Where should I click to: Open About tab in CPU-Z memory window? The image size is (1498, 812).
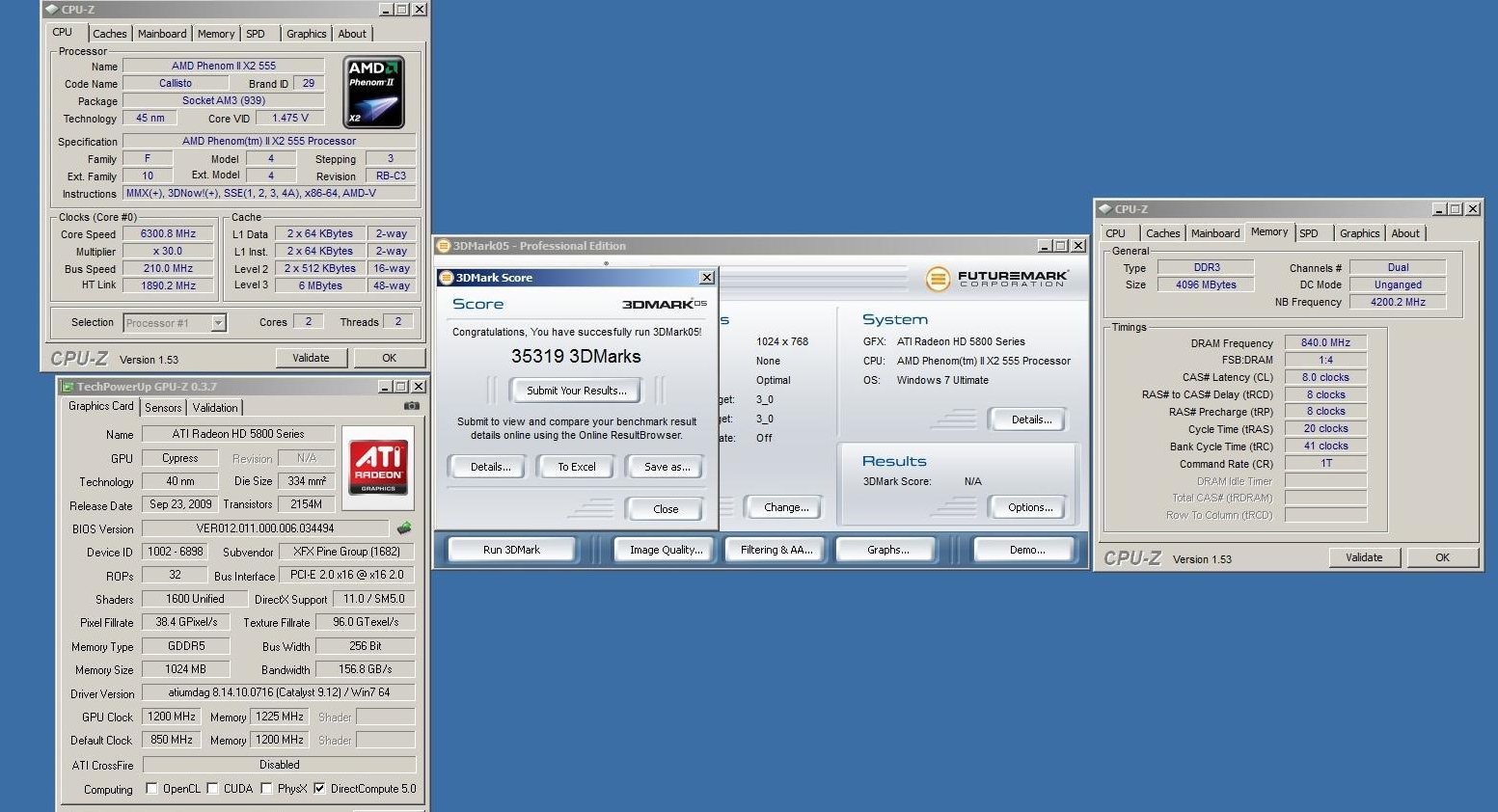(x=1405, y=233)
